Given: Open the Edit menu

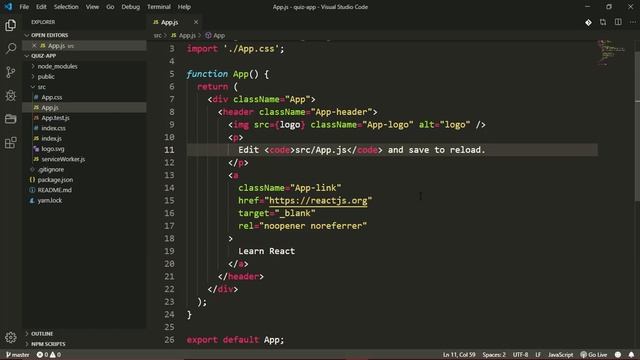Looking at the screenshot, I should [x=41, y=7].
